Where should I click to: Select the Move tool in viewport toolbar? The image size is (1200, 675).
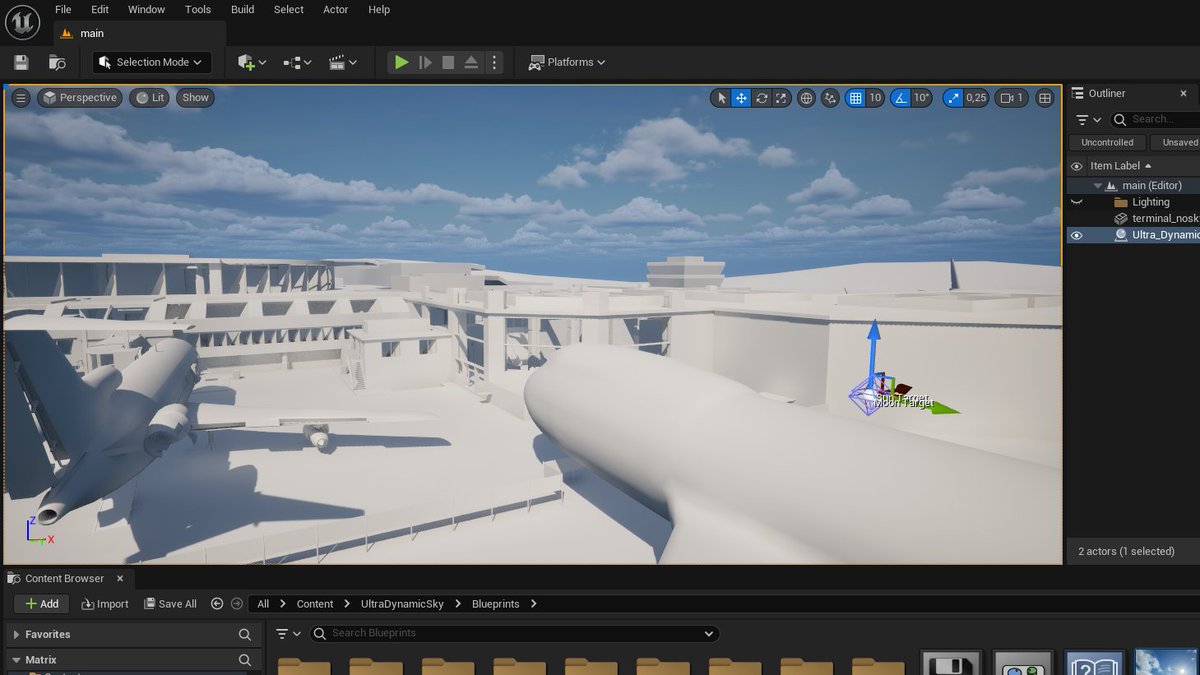click(x=741, y=98)
